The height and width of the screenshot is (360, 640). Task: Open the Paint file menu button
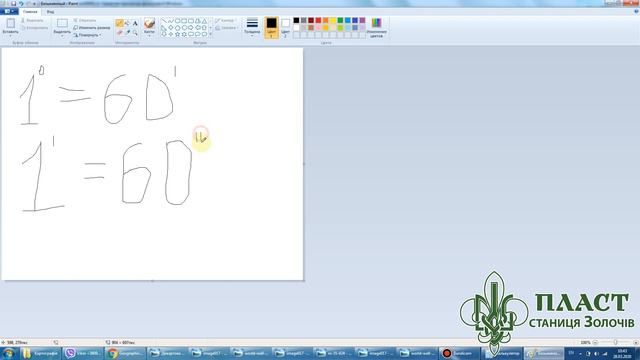click(x=9, y=11)
